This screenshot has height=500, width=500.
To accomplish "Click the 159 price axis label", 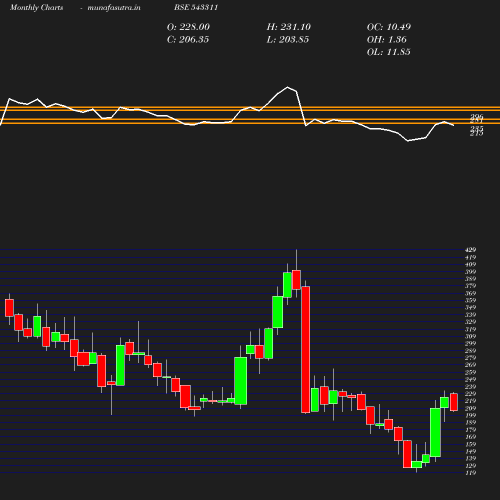I will [471, 444].
